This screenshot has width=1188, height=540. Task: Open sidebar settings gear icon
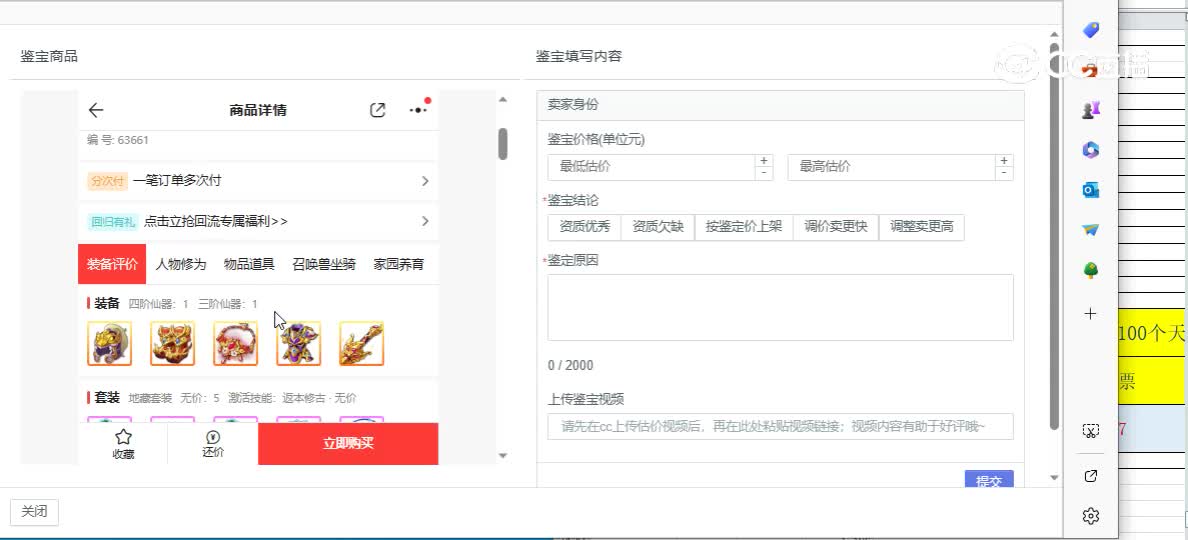(1091, 516)
